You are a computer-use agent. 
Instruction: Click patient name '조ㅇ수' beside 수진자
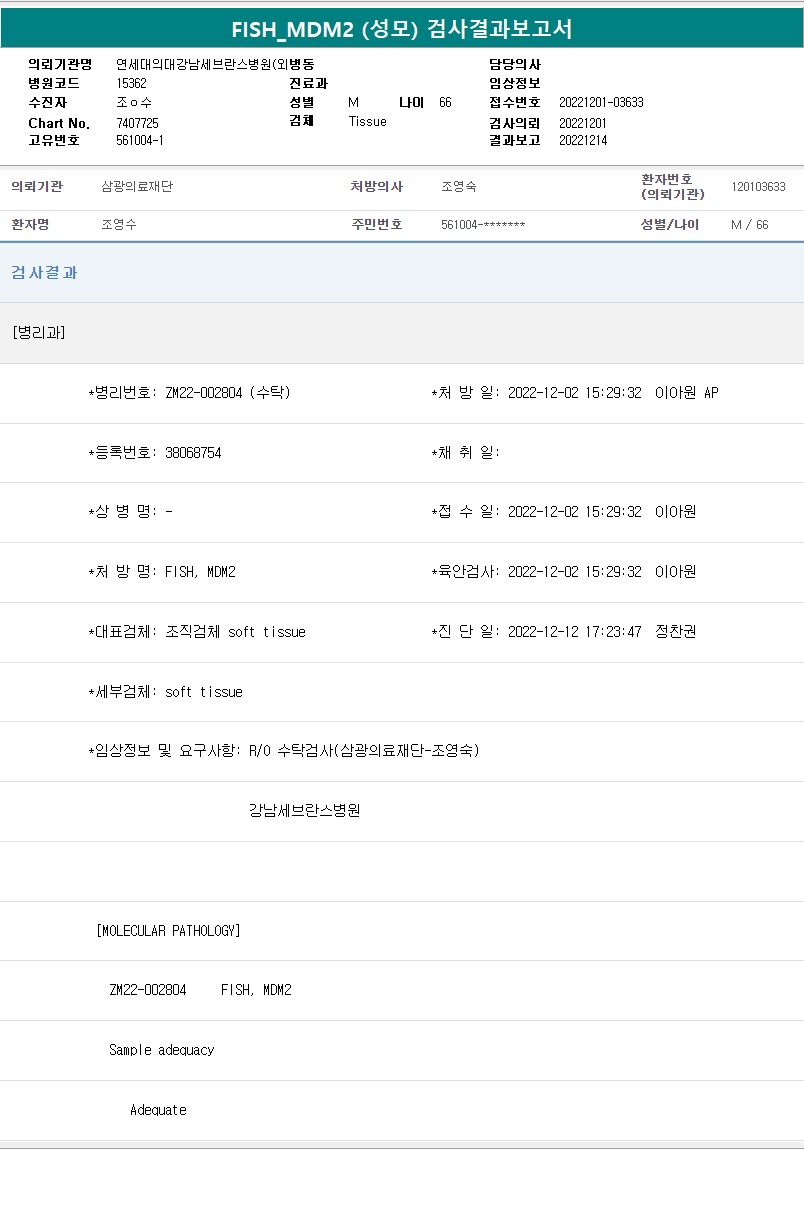pyautogui.click(x=134, y=103)
